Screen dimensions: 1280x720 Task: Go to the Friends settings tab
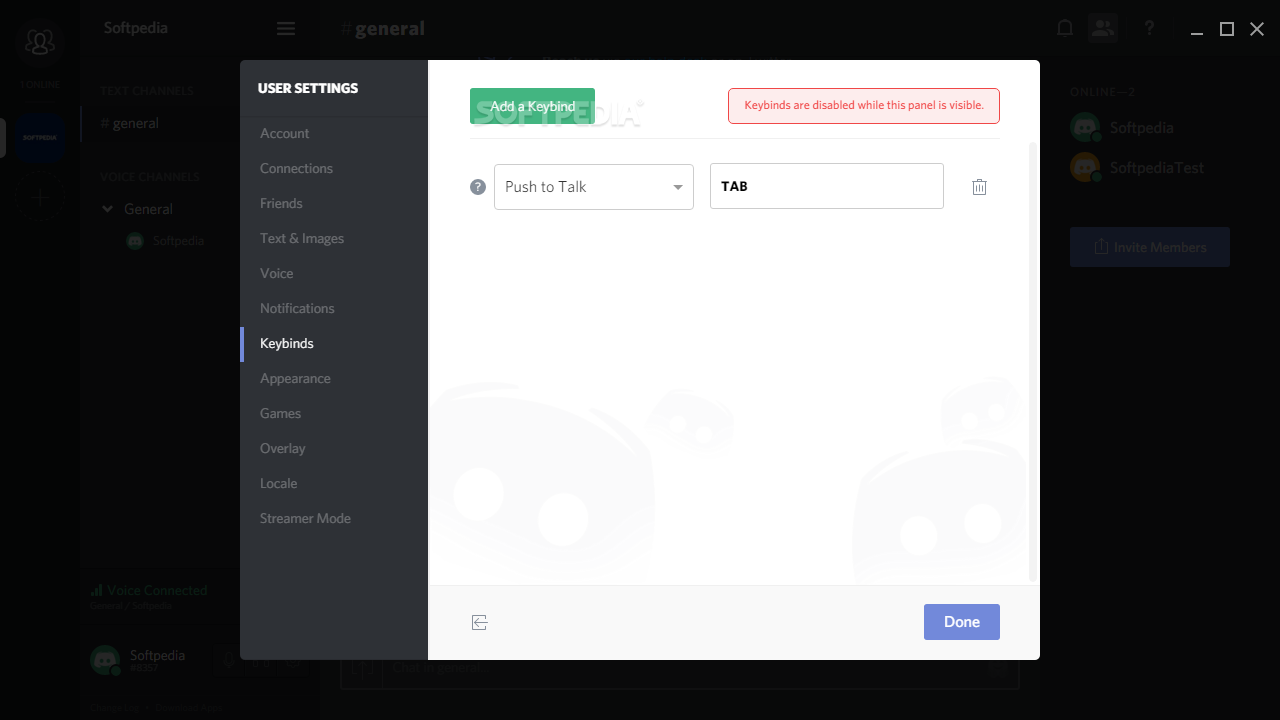pyautogui.click(x=334, y=203)
